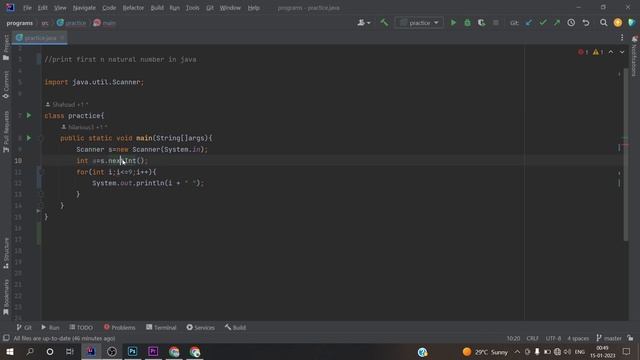Run with coverage icon
This screenshot has height=360, width=640.
coord(482,23)
